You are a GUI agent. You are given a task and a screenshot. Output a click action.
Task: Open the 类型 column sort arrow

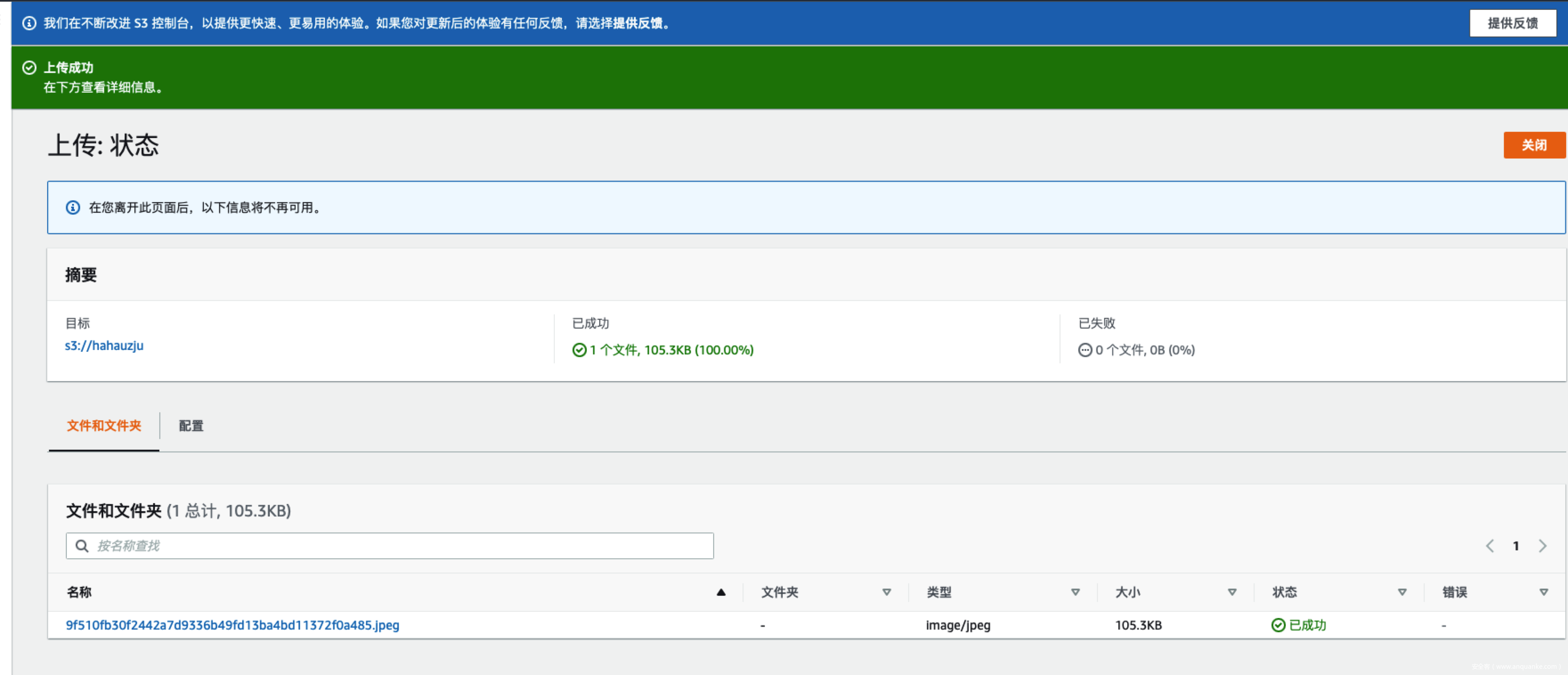click(x=1075, y=592)
